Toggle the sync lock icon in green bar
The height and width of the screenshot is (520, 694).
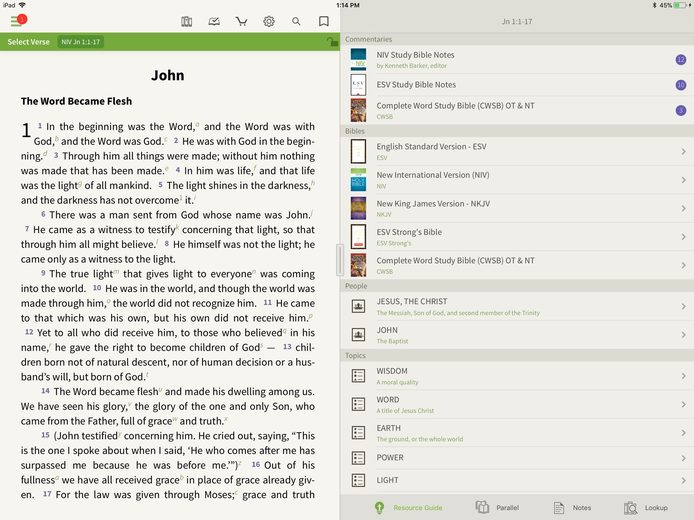(332, 42)
